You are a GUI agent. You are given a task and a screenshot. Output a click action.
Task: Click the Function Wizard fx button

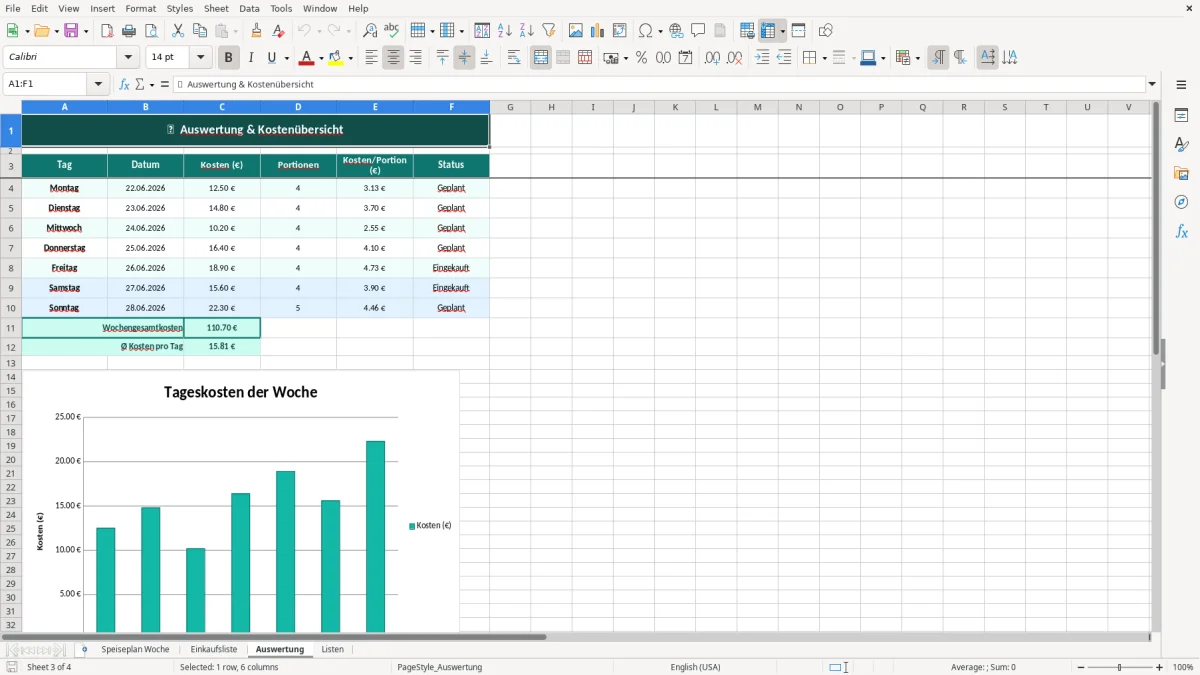click(x=124, y=84)
